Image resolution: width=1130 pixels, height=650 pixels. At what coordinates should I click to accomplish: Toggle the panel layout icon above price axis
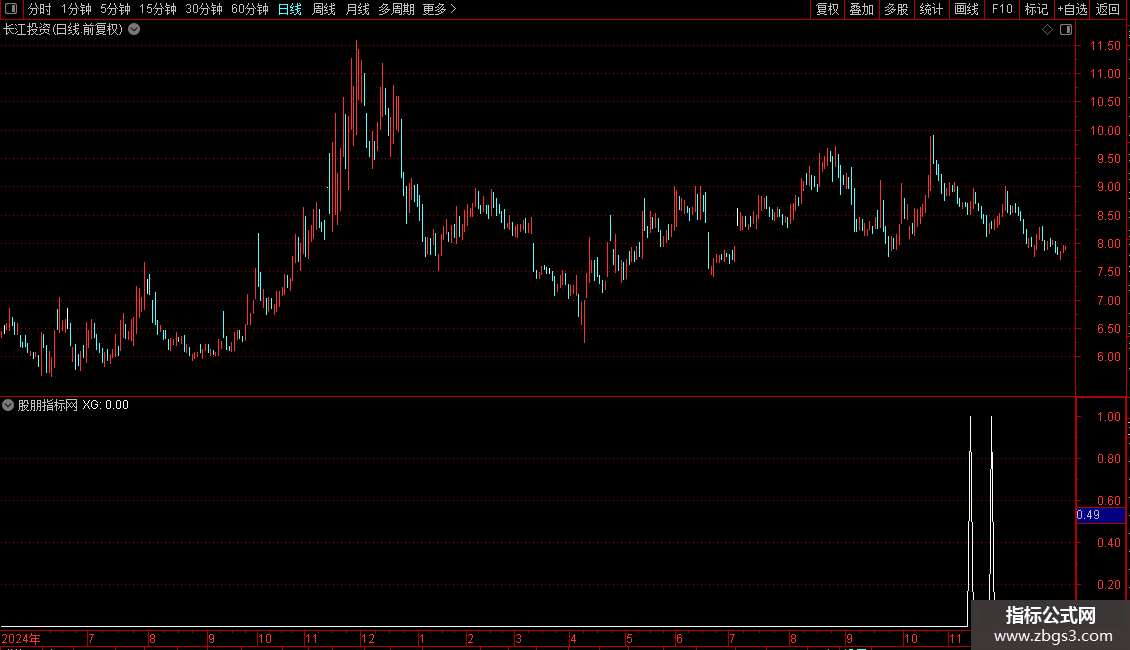(1066, 30)
